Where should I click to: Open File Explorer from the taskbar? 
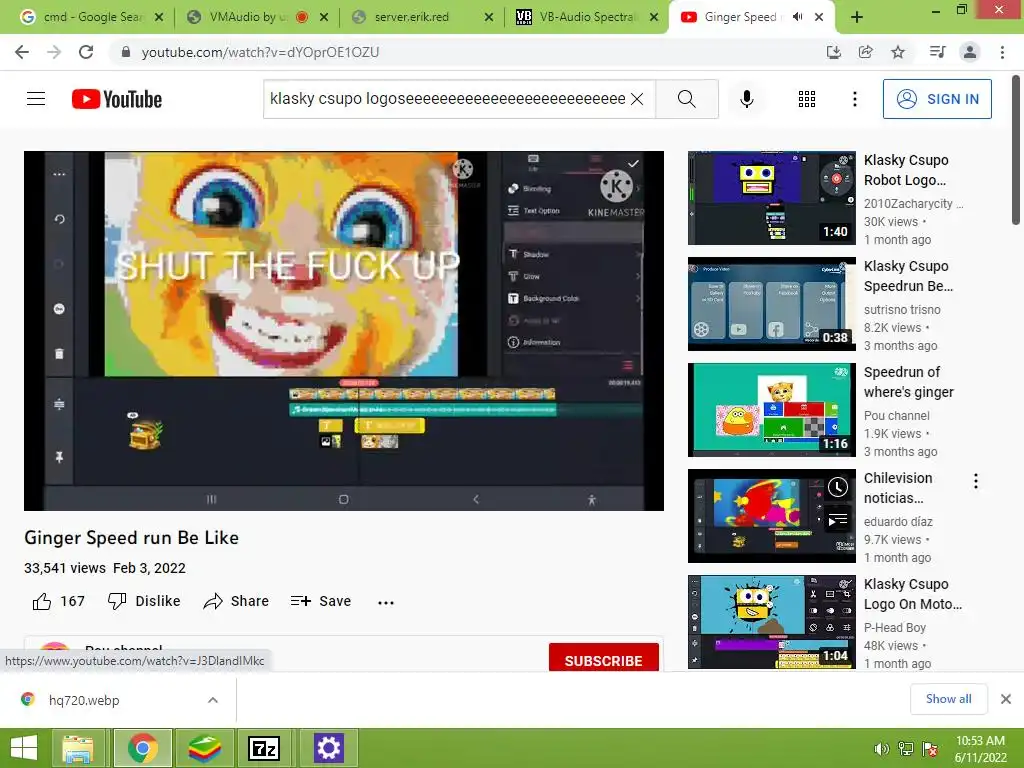(x=78, y=748)
